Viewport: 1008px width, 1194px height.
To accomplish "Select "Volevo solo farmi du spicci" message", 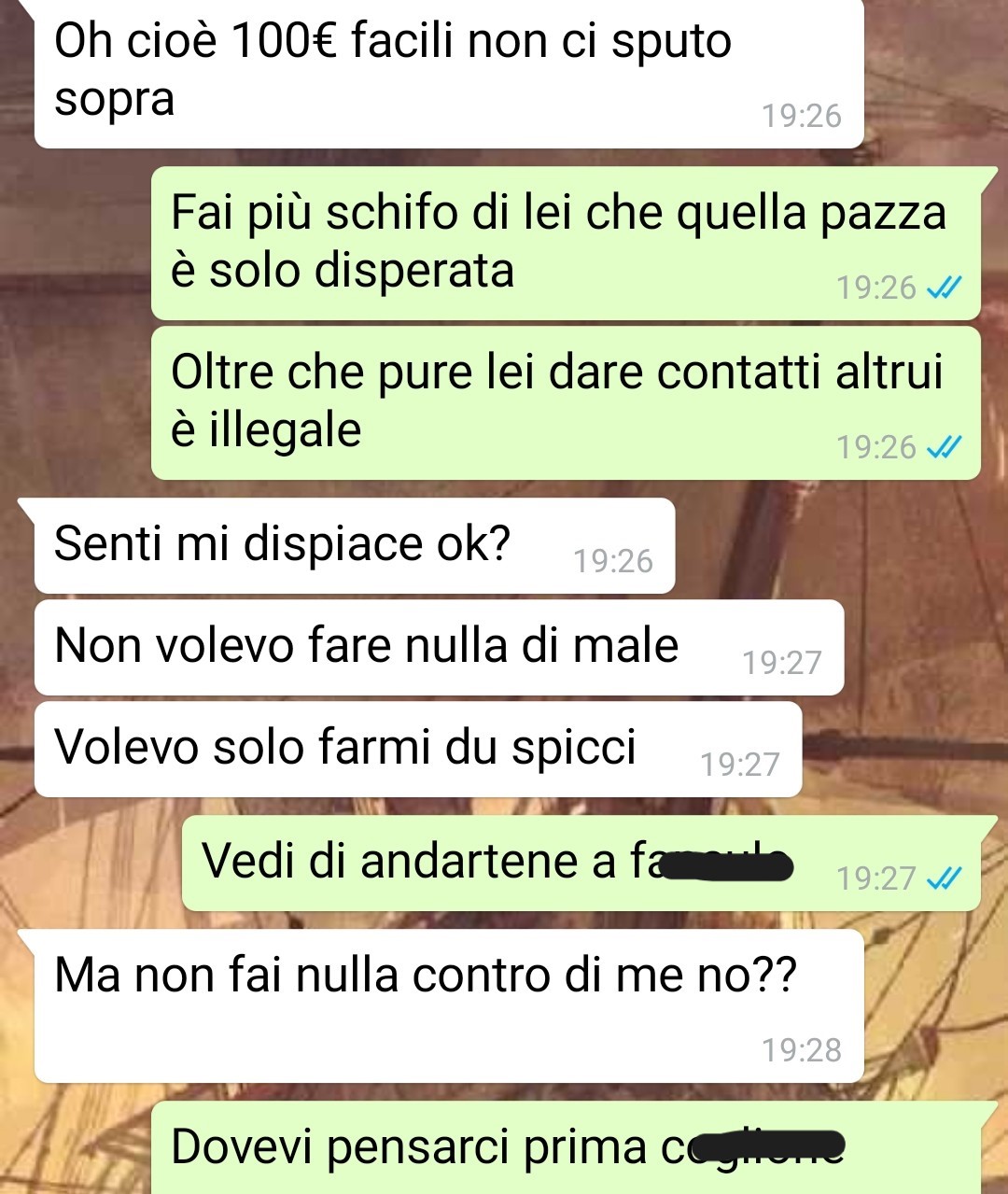I will 418,749.
